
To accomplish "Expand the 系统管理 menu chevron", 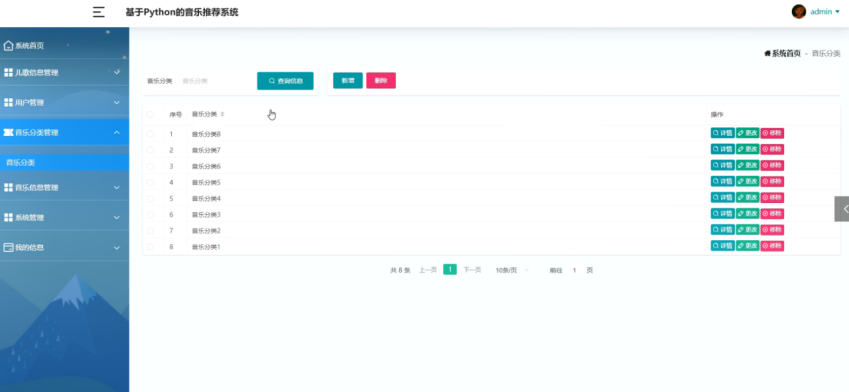I will [116, 217].
